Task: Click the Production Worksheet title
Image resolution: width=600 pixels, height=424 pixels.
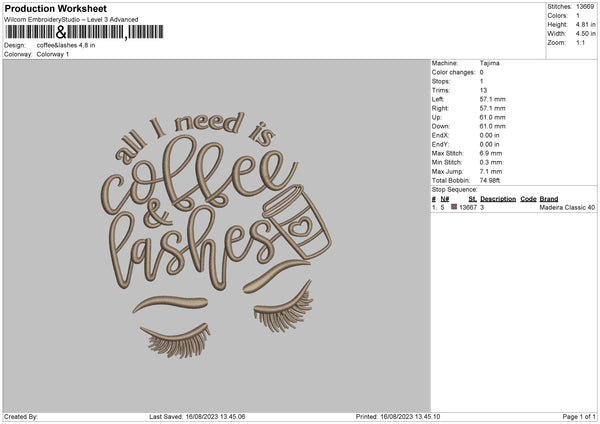Action: [55, 8]
